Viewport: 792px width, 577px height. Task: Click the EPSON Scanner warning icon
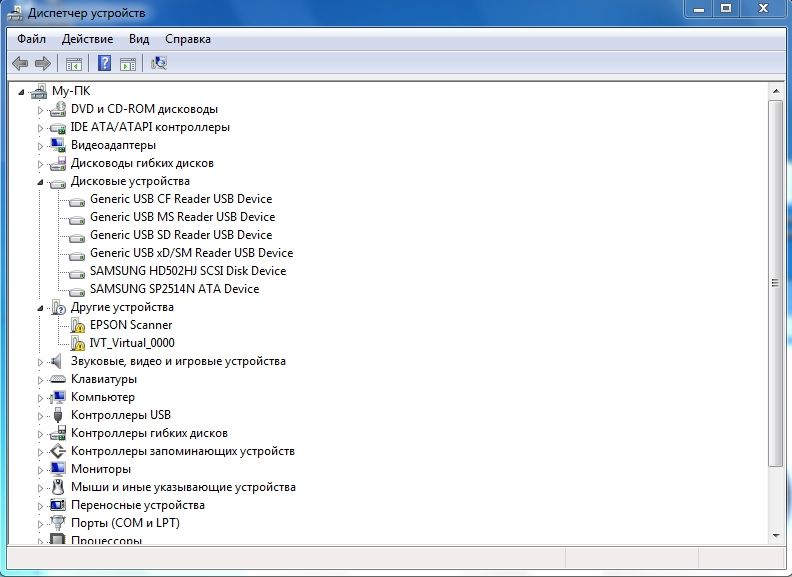(77, 325)
